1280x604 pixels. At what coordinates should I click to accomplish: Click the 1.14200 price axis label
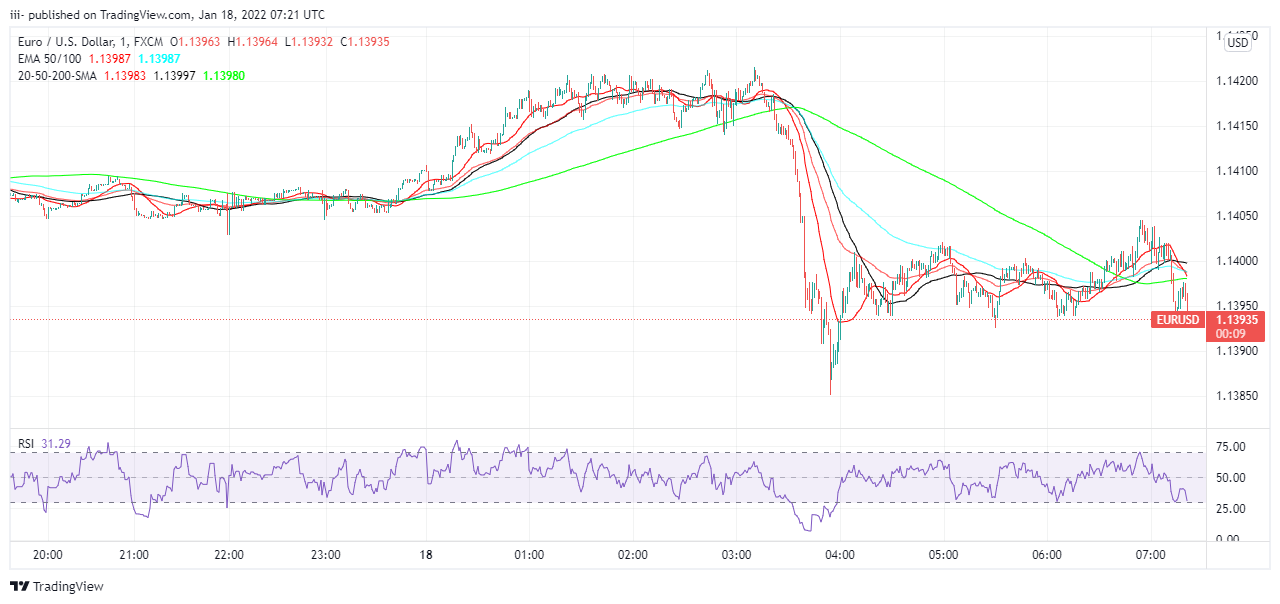coord(1237,80)
